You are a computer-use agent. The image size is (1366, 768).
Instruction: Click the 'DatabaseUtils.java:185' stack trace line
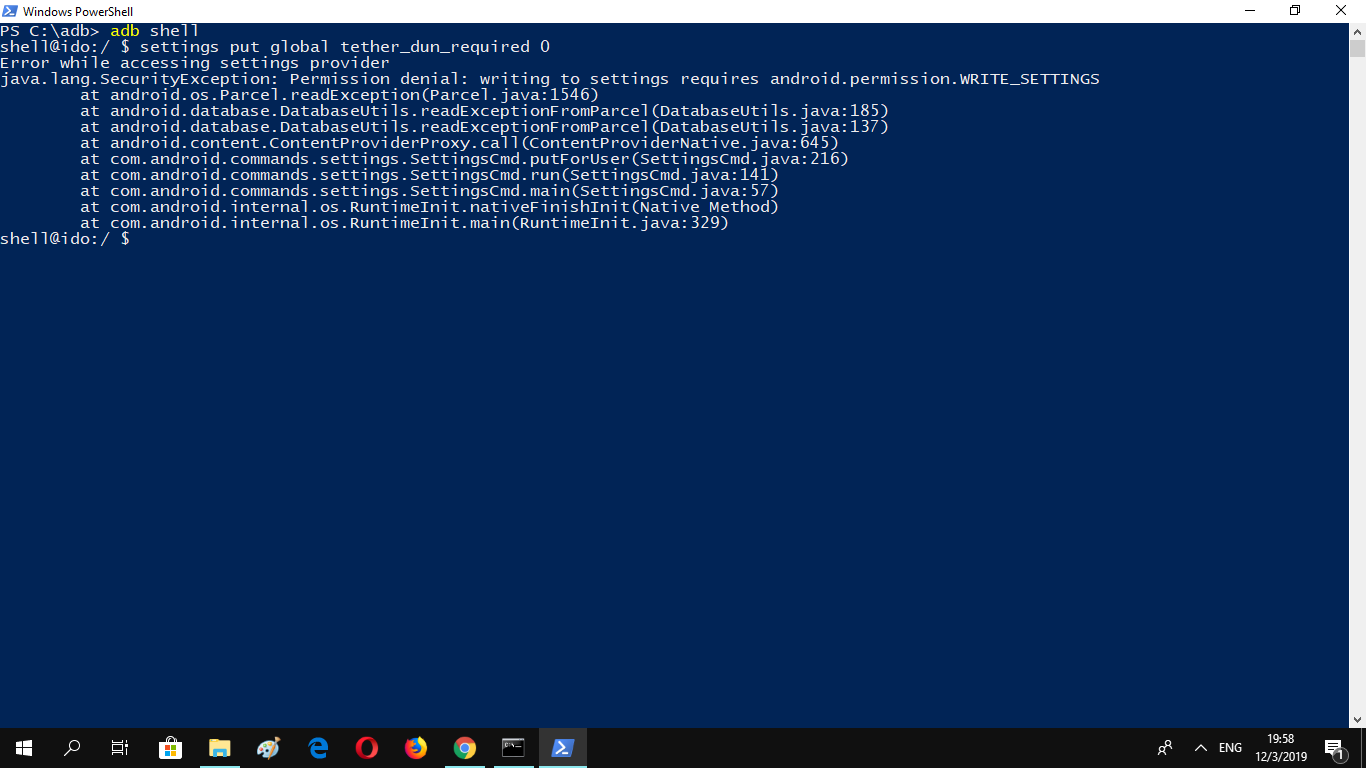(485, 111)
